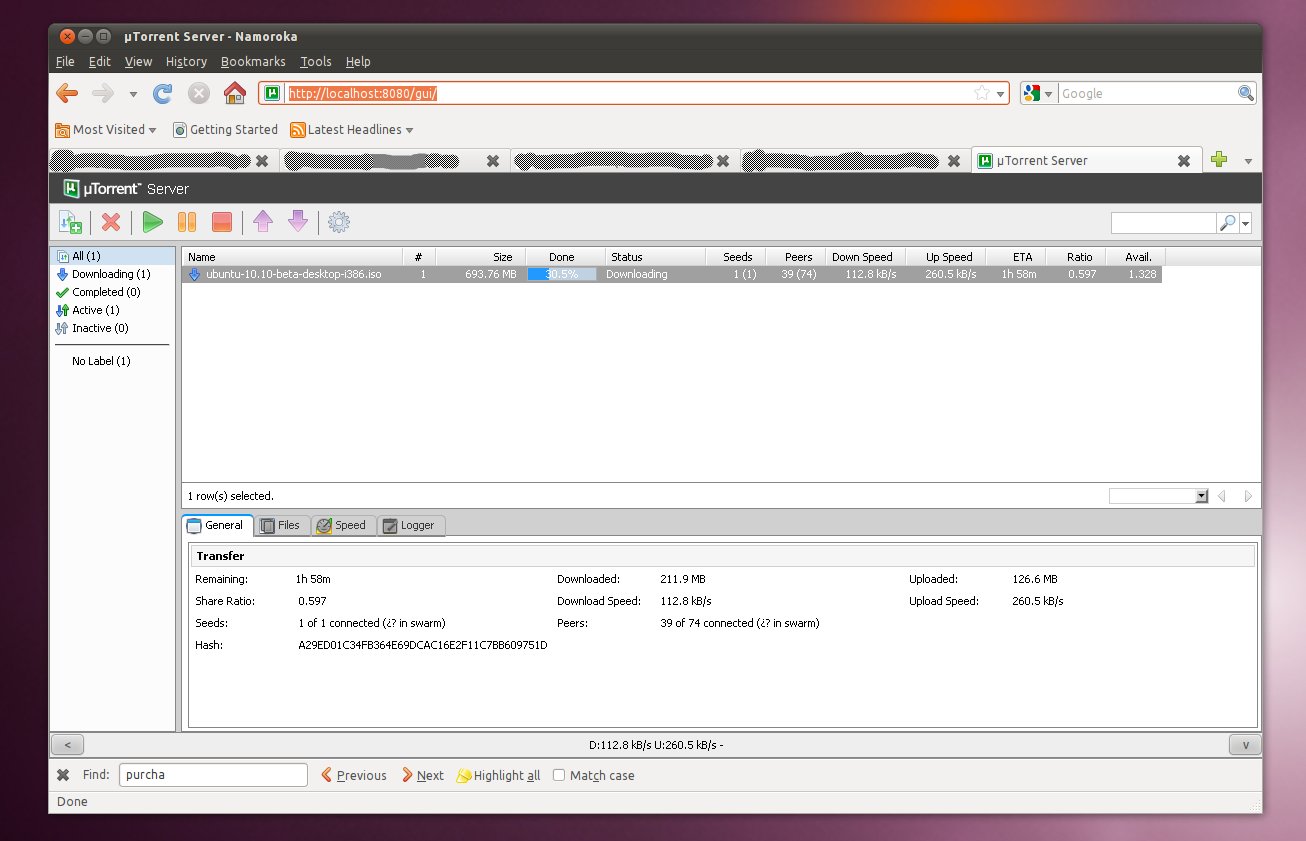1306x841 pixels.
Task: Start the ubuntu torrent download
Action: tap(152, 221)
